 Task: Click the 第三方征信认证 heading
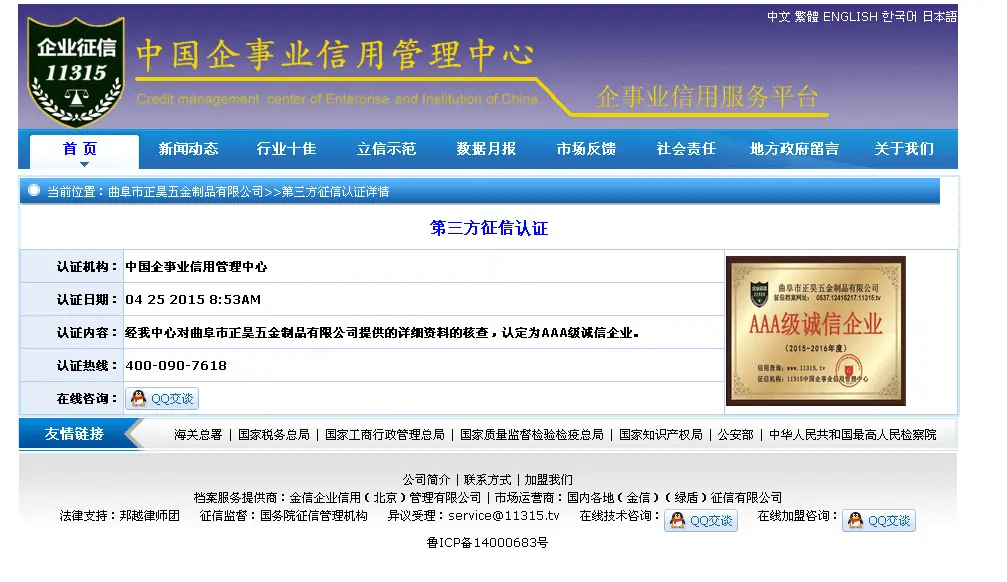pos(489,228)
